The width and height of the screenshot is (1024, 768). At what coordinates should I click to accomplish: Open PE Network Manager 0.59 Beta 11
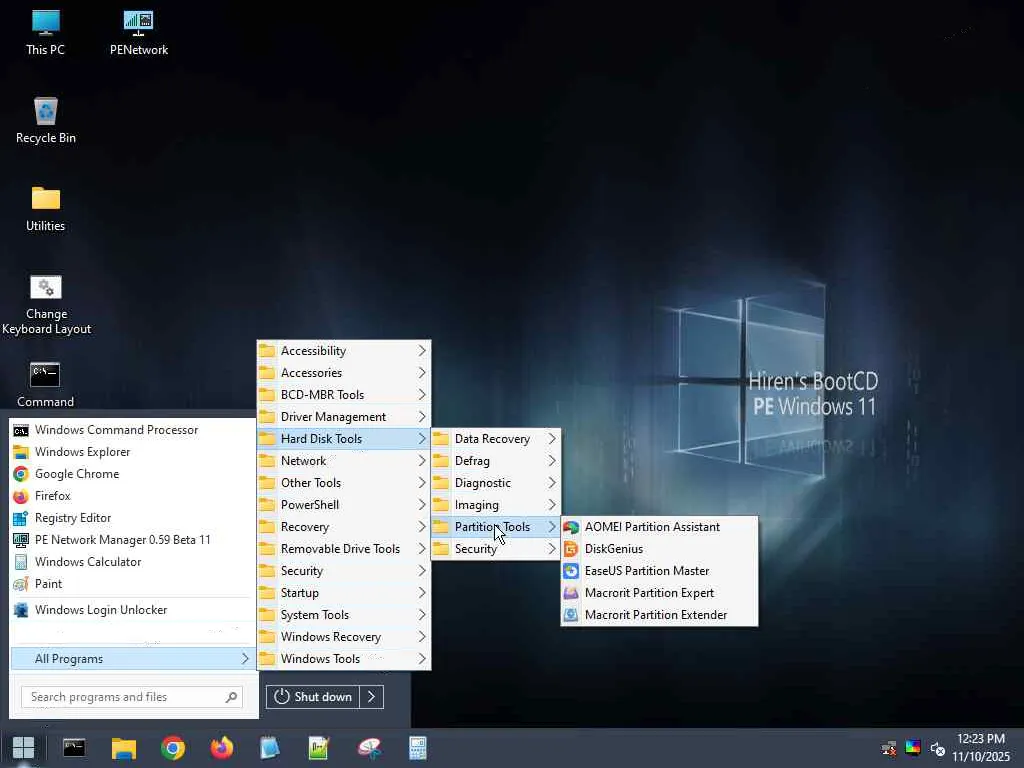(x=133, y=540)
